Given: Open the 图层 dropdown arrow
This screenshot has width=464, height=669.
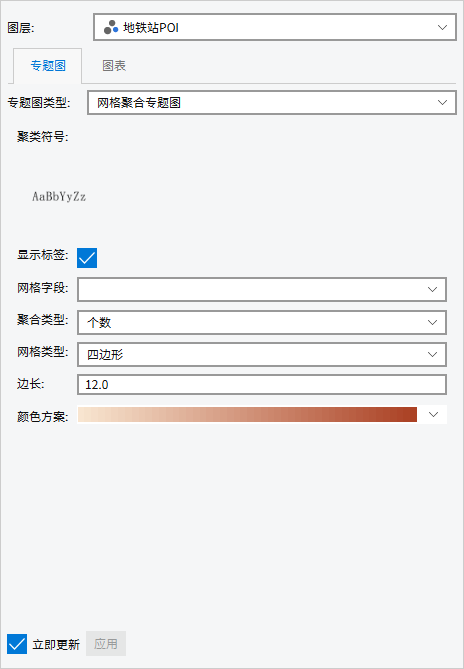Looking at the screenshot, I should (442, 27).
